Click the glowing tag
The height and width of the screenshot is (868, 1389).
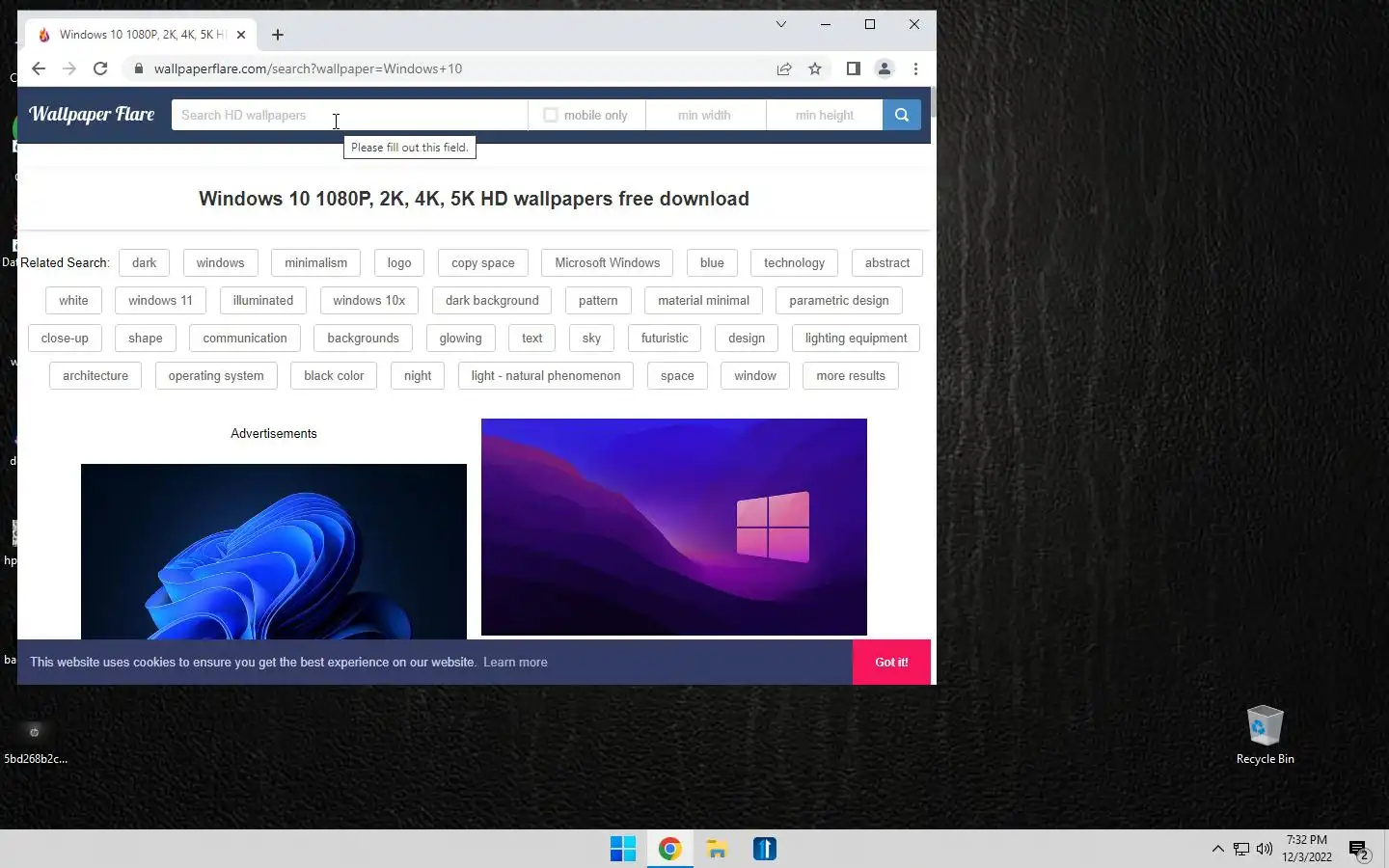pyautogui.click(x=460, y=338)
